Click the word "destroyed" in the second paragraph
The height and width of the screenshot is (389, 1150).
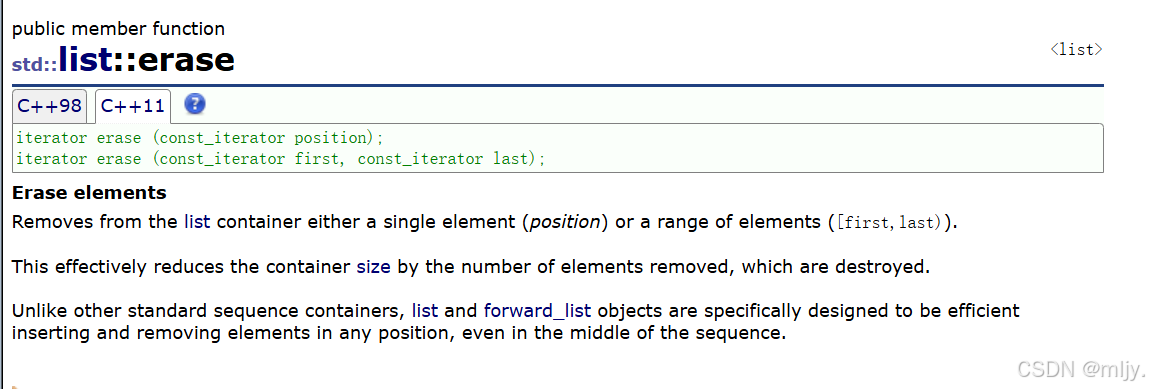(887, 266)
